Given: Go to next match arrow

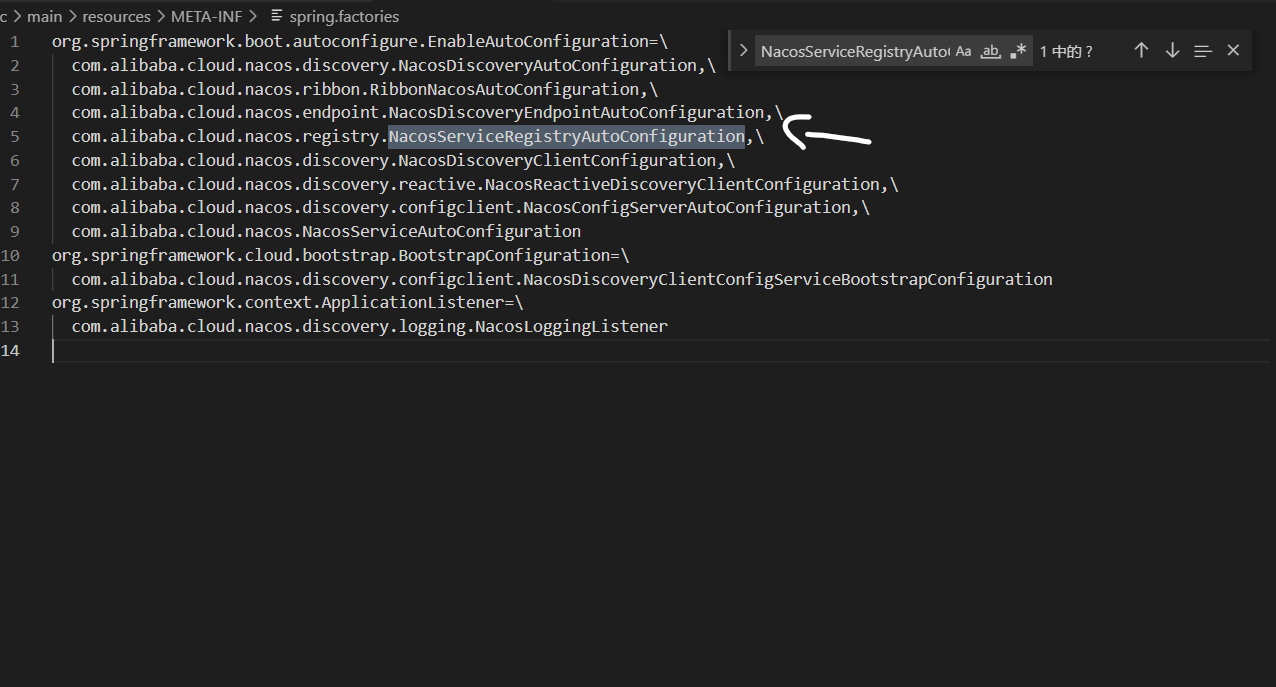Looking at the screenshot, I should (x=1172, y=50).
